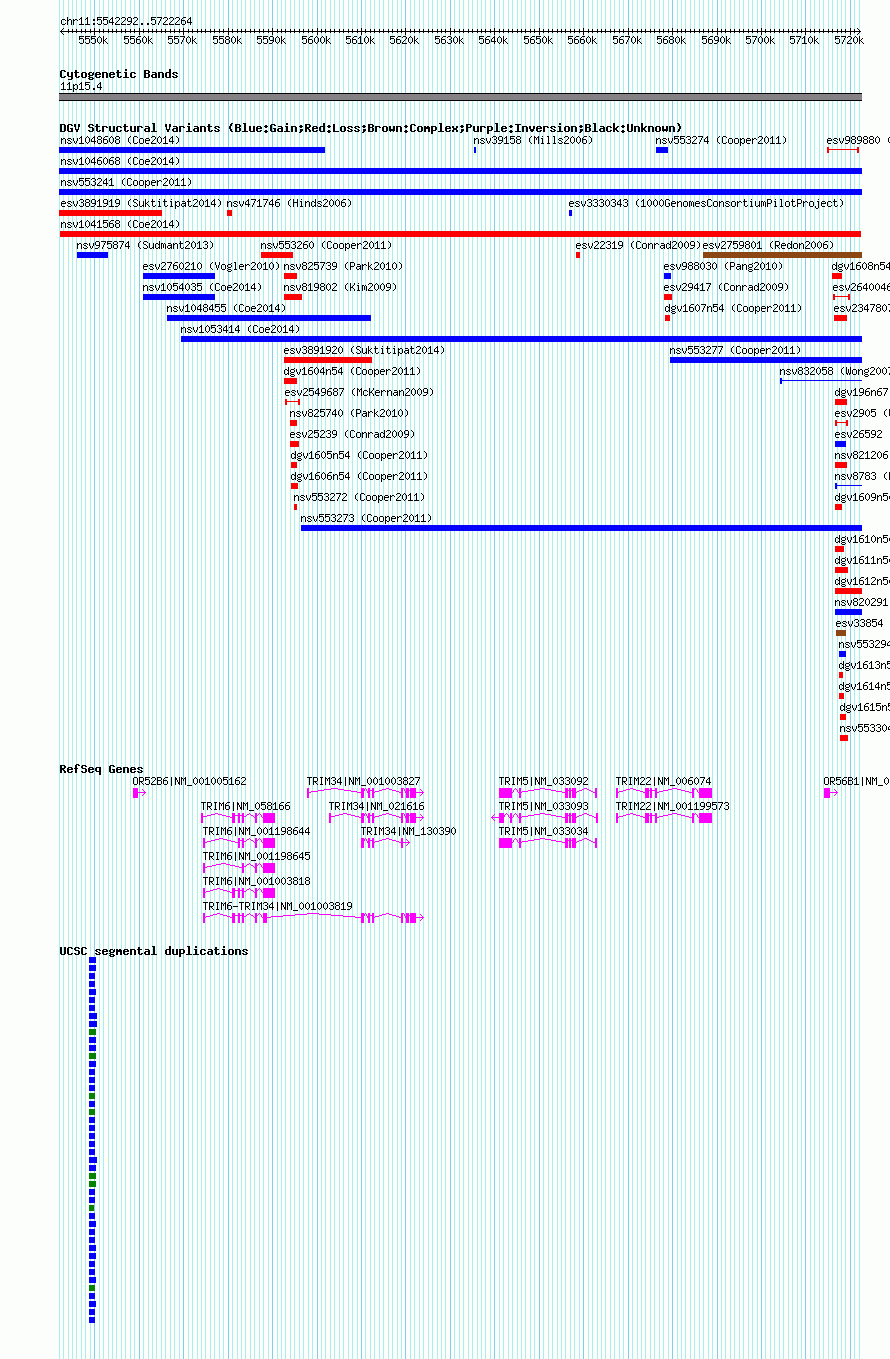Click esv33854 complex variant label

coord(860,623)
